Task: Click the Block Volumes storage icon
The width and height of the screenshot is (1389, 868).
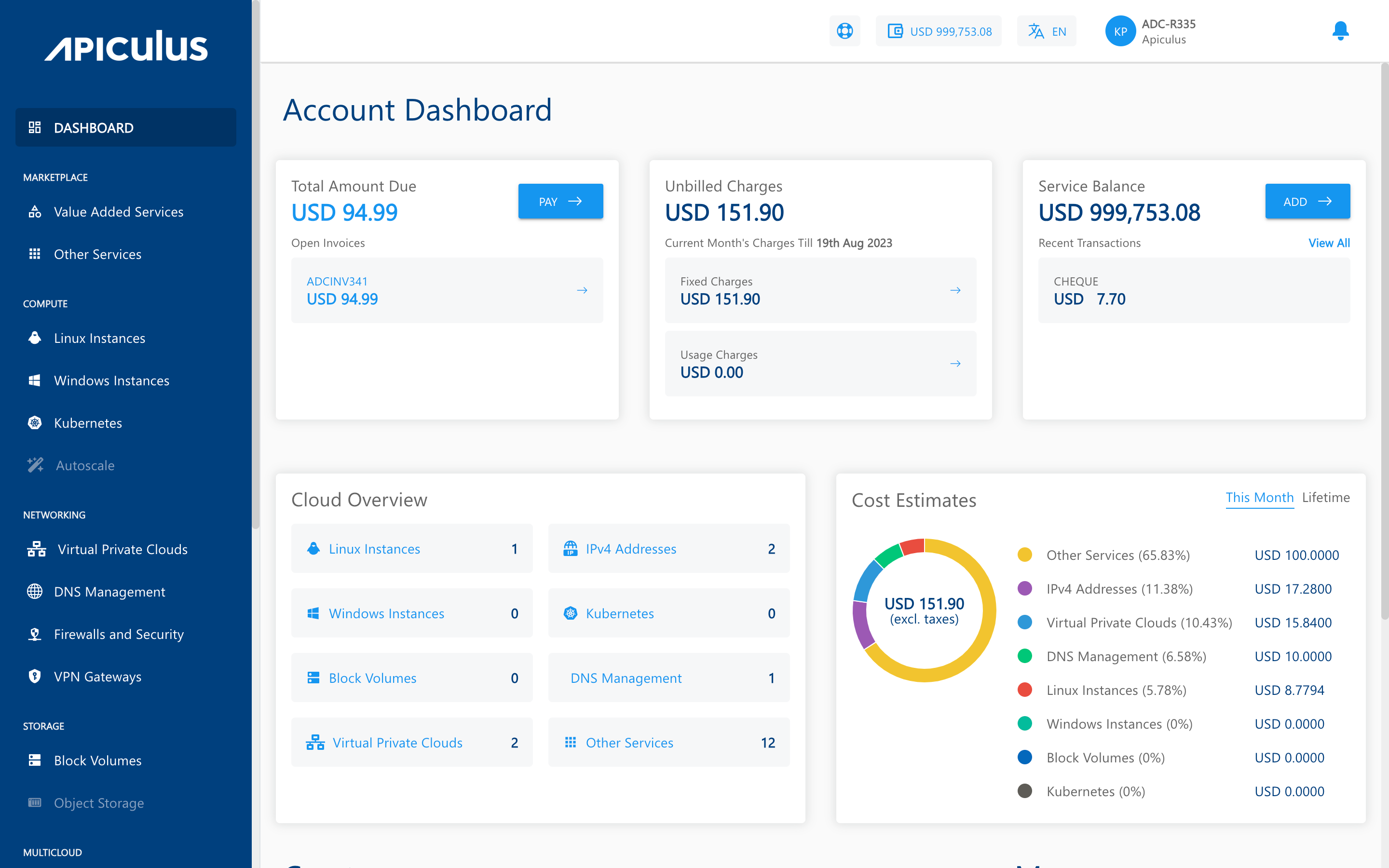Action: click(x=35, y=760)
